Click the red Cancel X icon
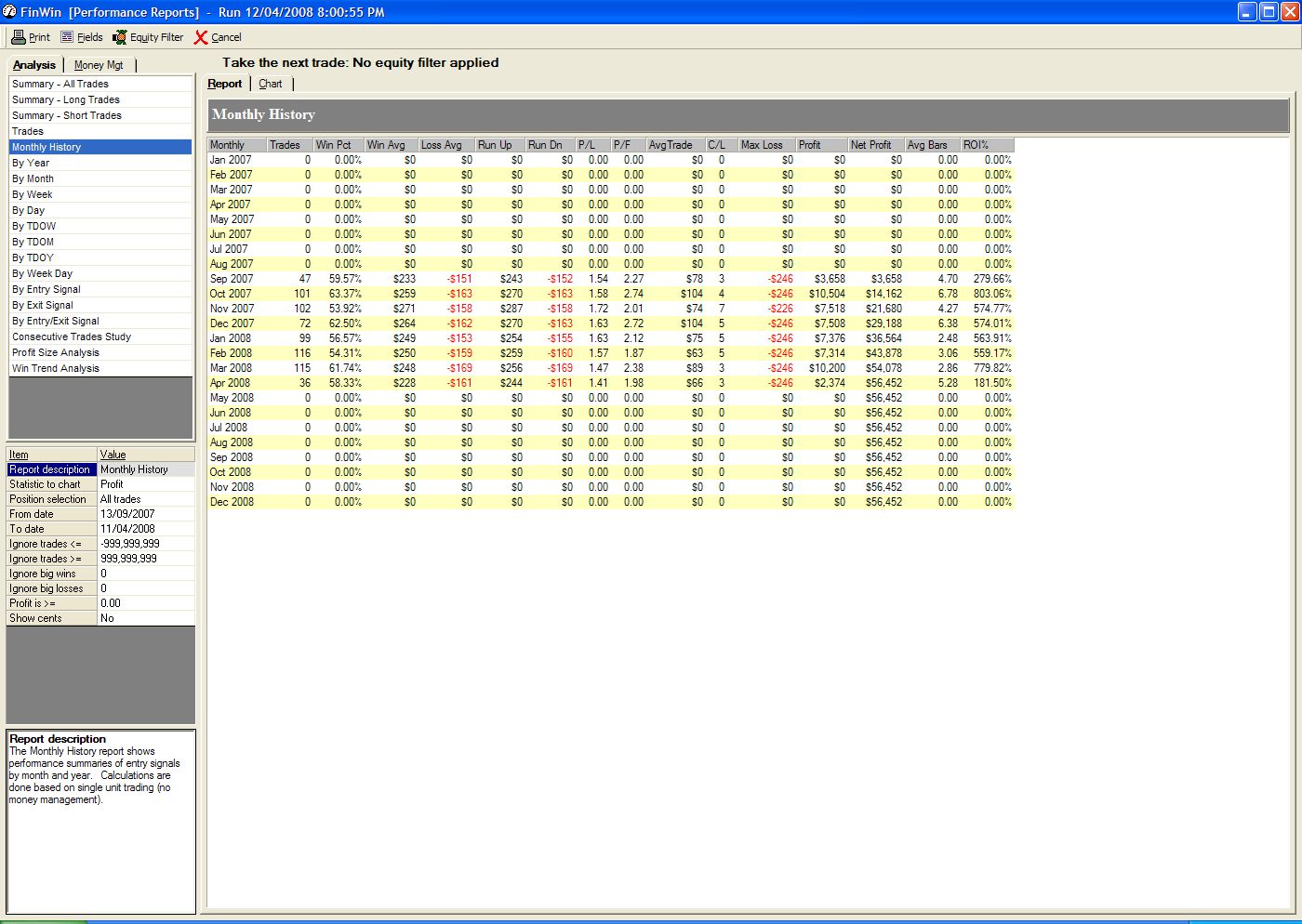This screenshot has height=924, width=1302. 201,37
